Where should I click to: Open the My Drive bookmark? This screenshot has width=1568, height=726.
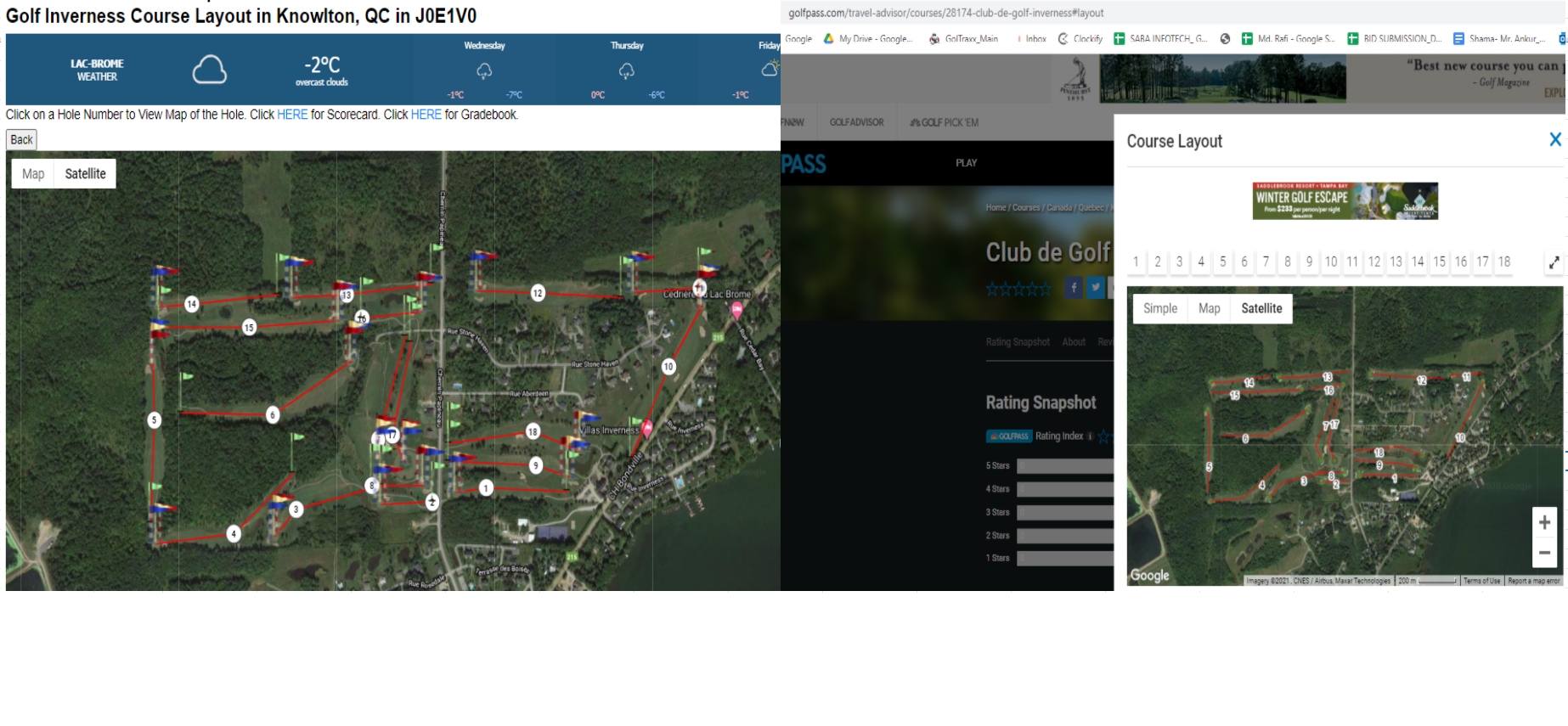(868, 38)
